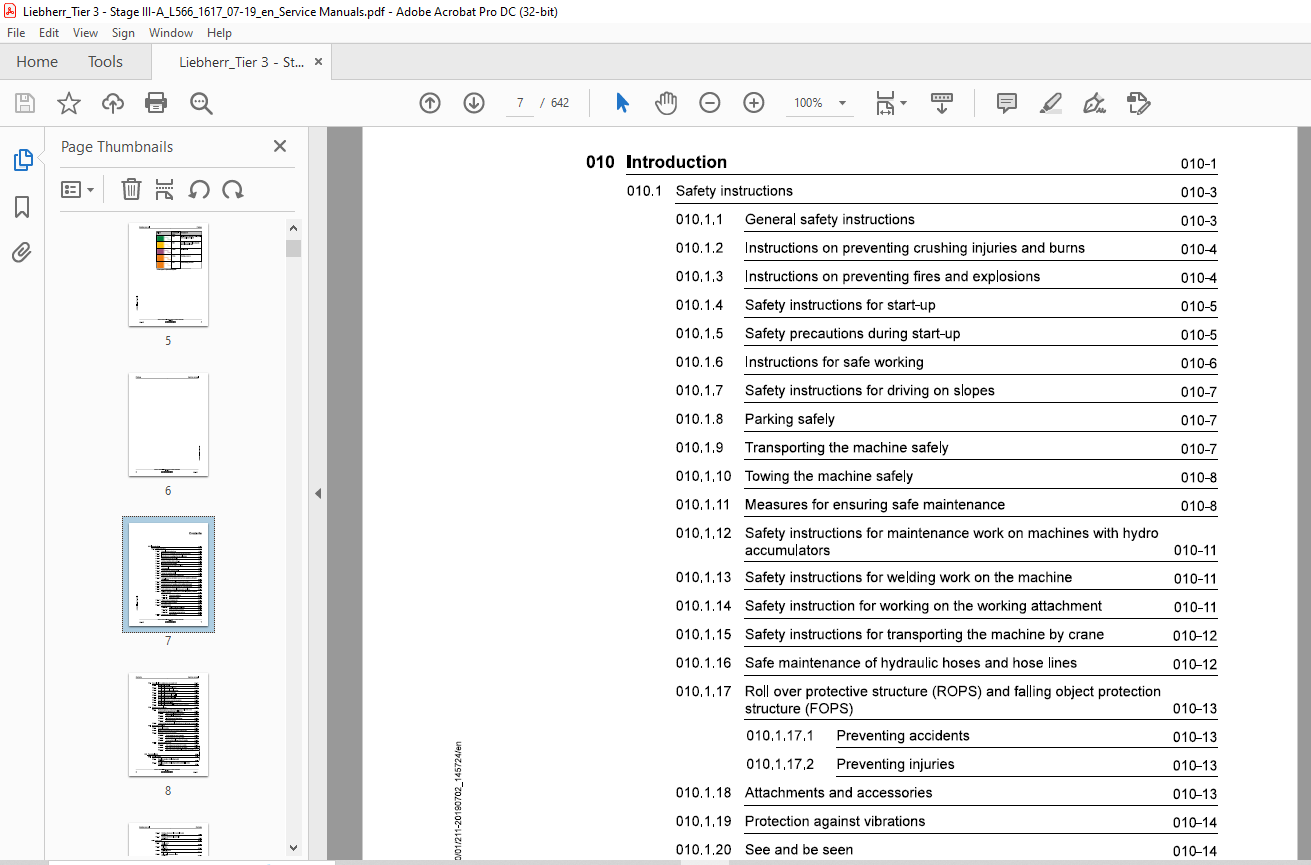Bookmark file with the star icon
Image resolution: width=1311 pixels, height=865 pixels.
tap(68, 103)
